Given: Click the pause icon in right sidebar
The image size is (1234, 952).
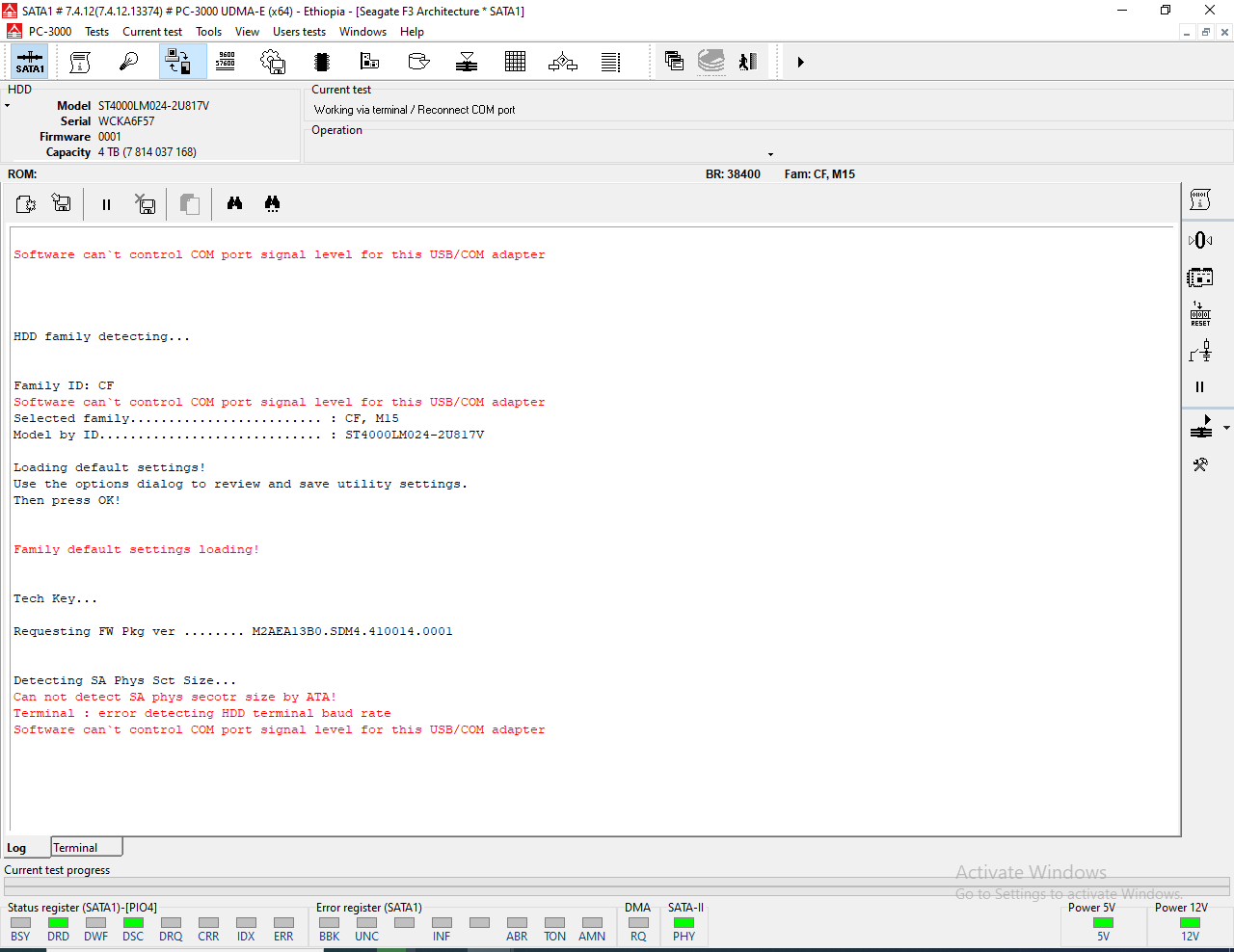Looking at the screenshot, I should pyautogui.click(x=1200, y=386).
